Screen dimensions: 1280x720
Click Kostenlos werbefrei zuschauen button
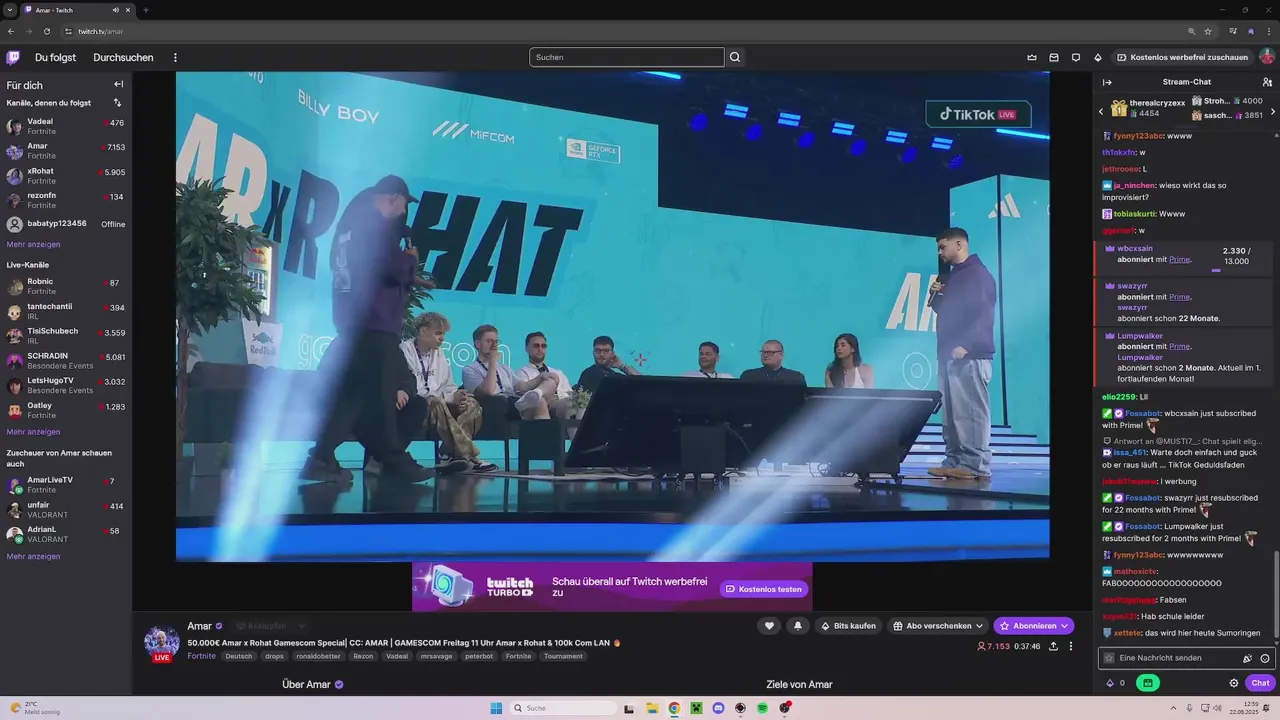tap(1182, 57)
